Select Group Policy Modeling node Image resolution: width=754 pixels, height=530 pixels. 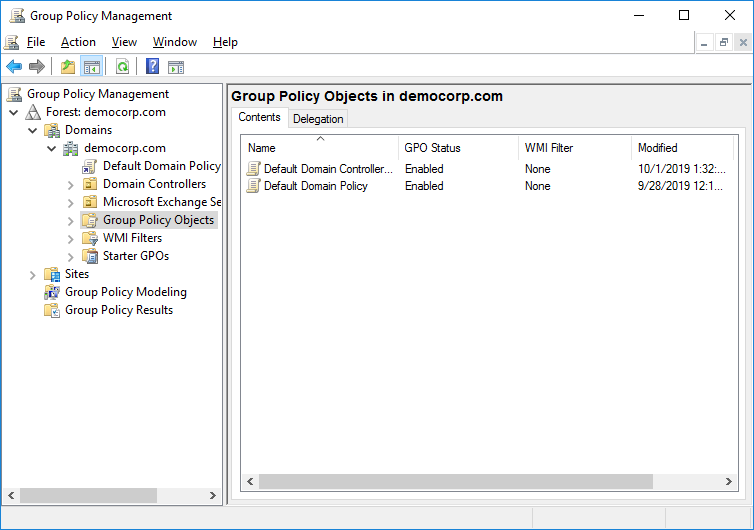click(125, 292)
